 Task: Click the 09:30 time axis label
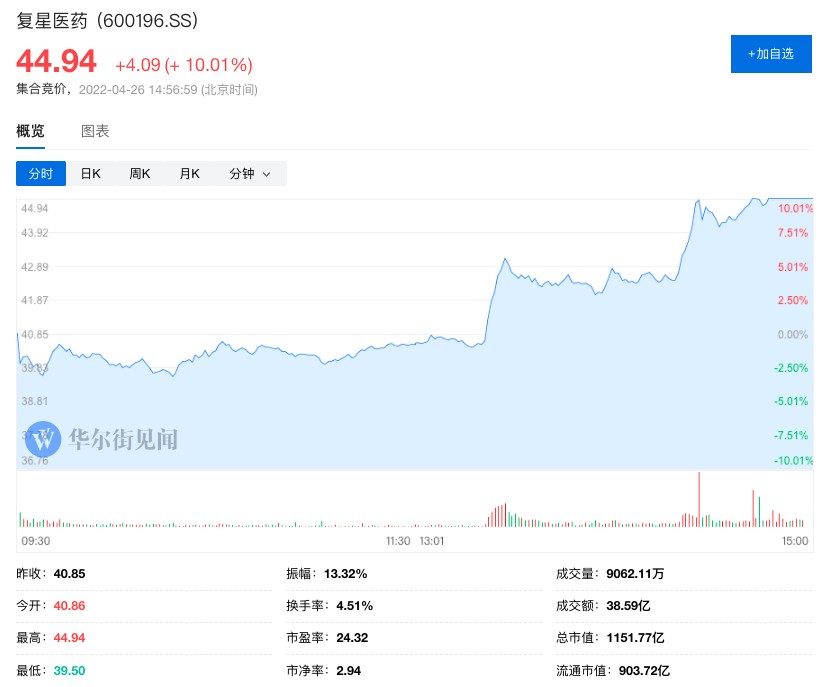pyautogui.click(x=35, y=541)
